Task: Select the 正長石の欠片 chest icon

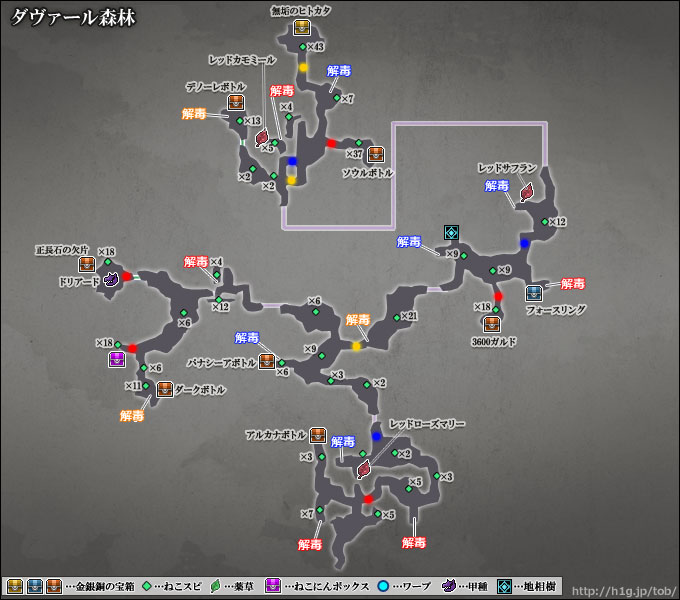Action: pyautogui.click(x=87, y=265)
